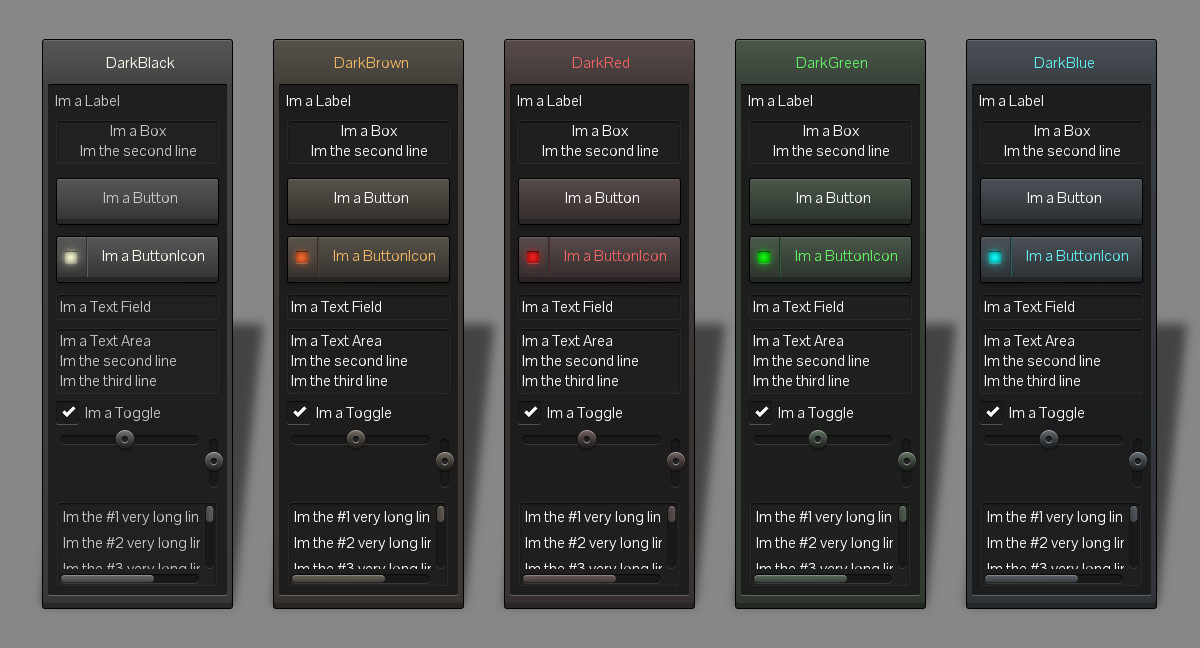Select the DarkGreen theme title bar

pyautogui.click(x=830, y=62)
